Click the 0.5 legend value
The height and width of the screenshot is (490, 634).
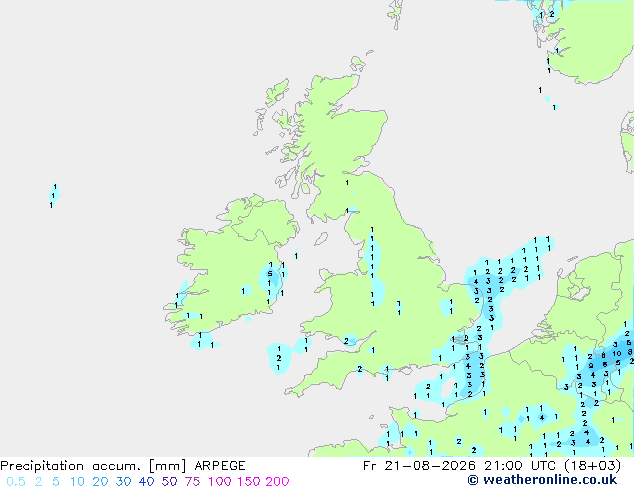point(16,482)
